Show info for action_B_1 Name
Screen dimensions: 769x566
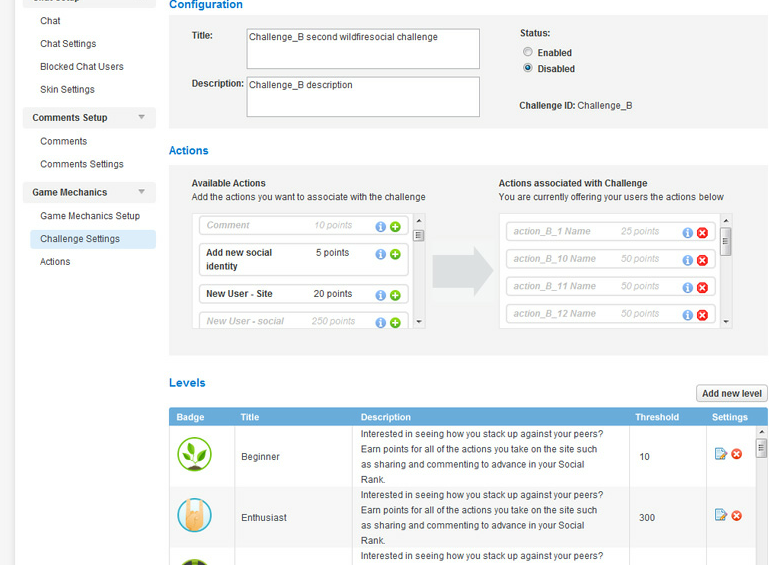688,232
